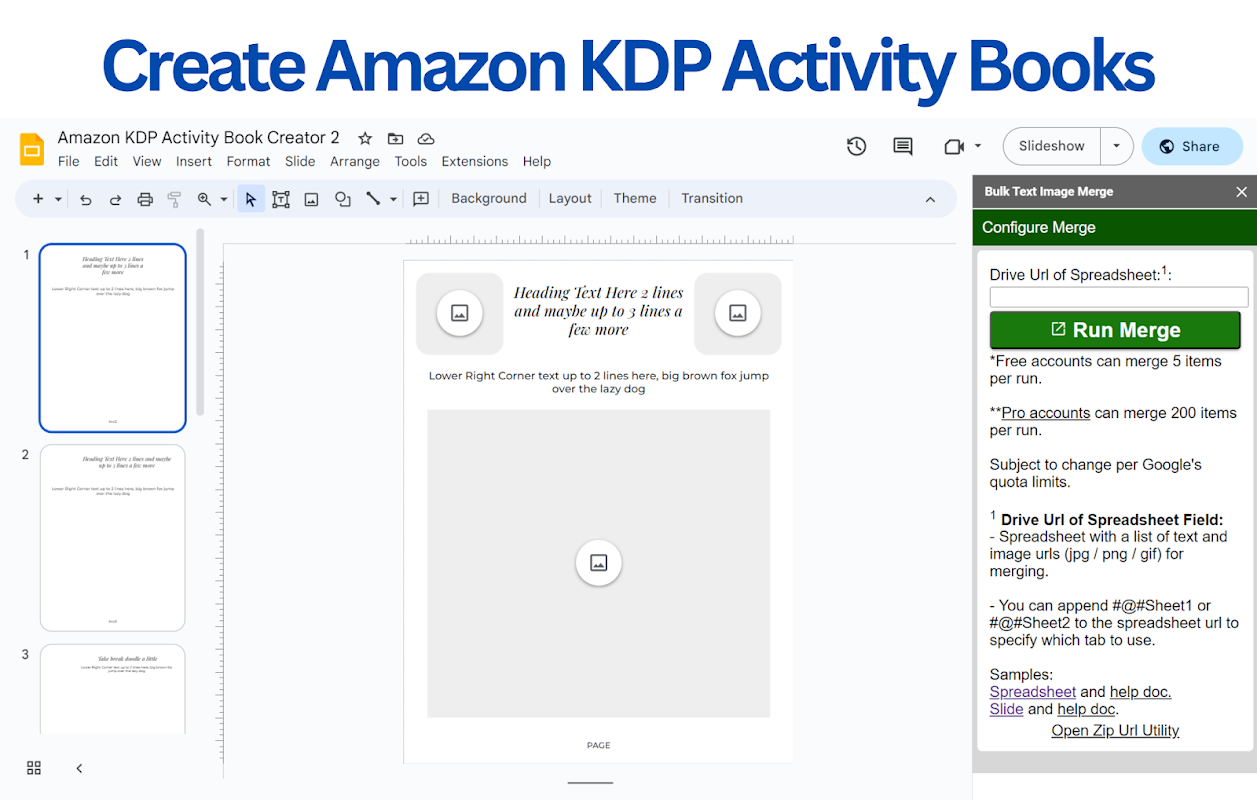Viewport: 1257px width, 800px height.
Task: Click the Redo icon
Action: (115, 199)
